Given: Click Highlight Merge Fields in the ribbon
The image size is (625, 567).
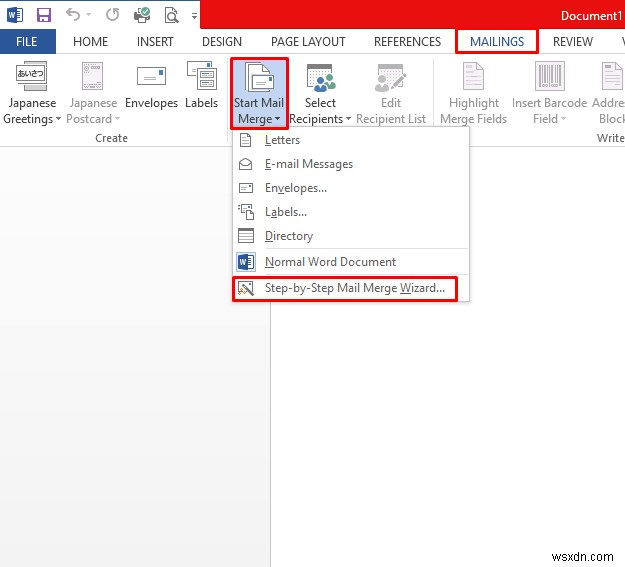Looking at the screenshot, I should [474, 93].
